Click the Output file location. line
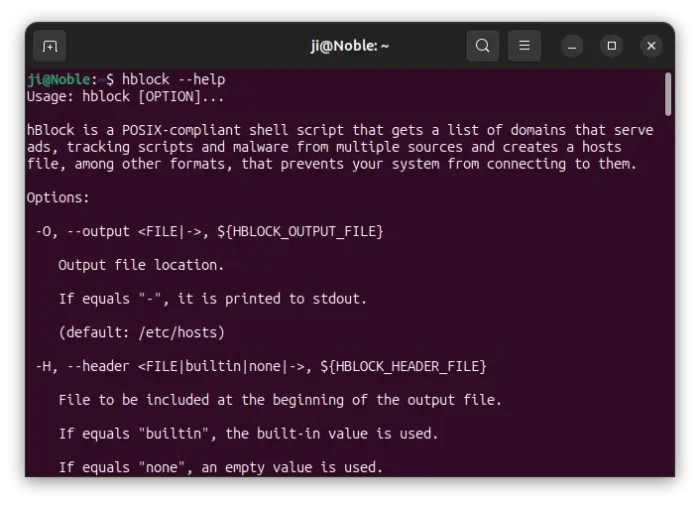The image size is (700, 505). click(141, 265)
